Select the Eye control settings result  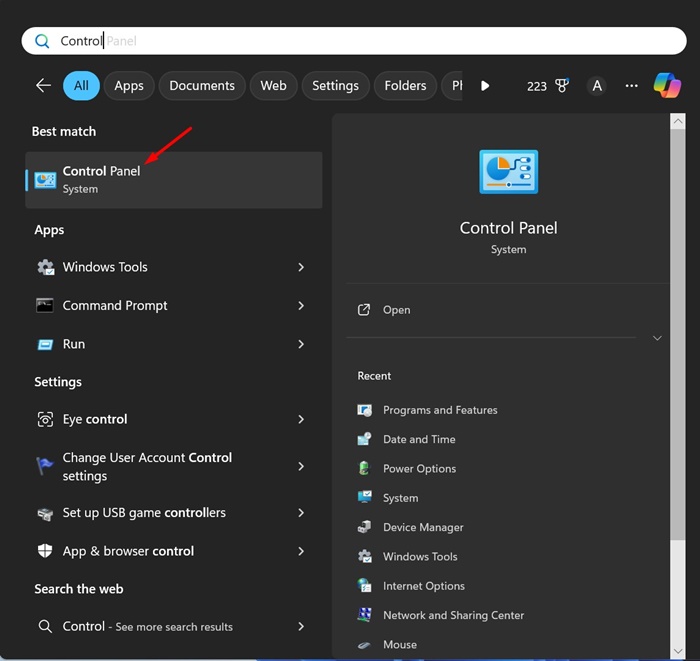click(174, 419)
